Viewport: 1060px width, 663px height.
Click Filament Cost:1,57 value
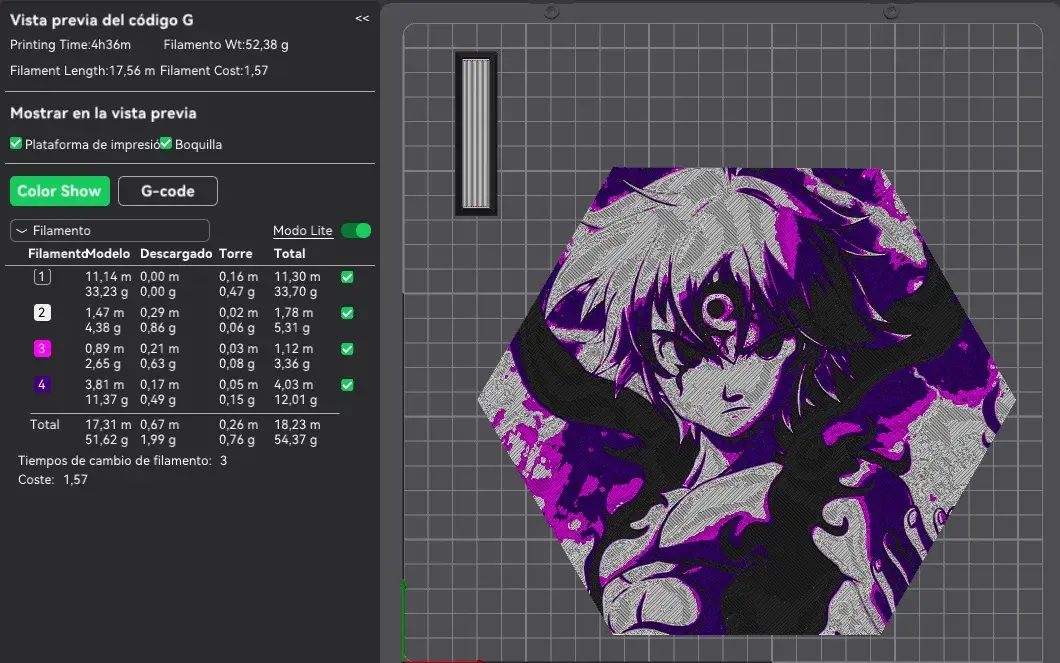(x=214, y=70)
